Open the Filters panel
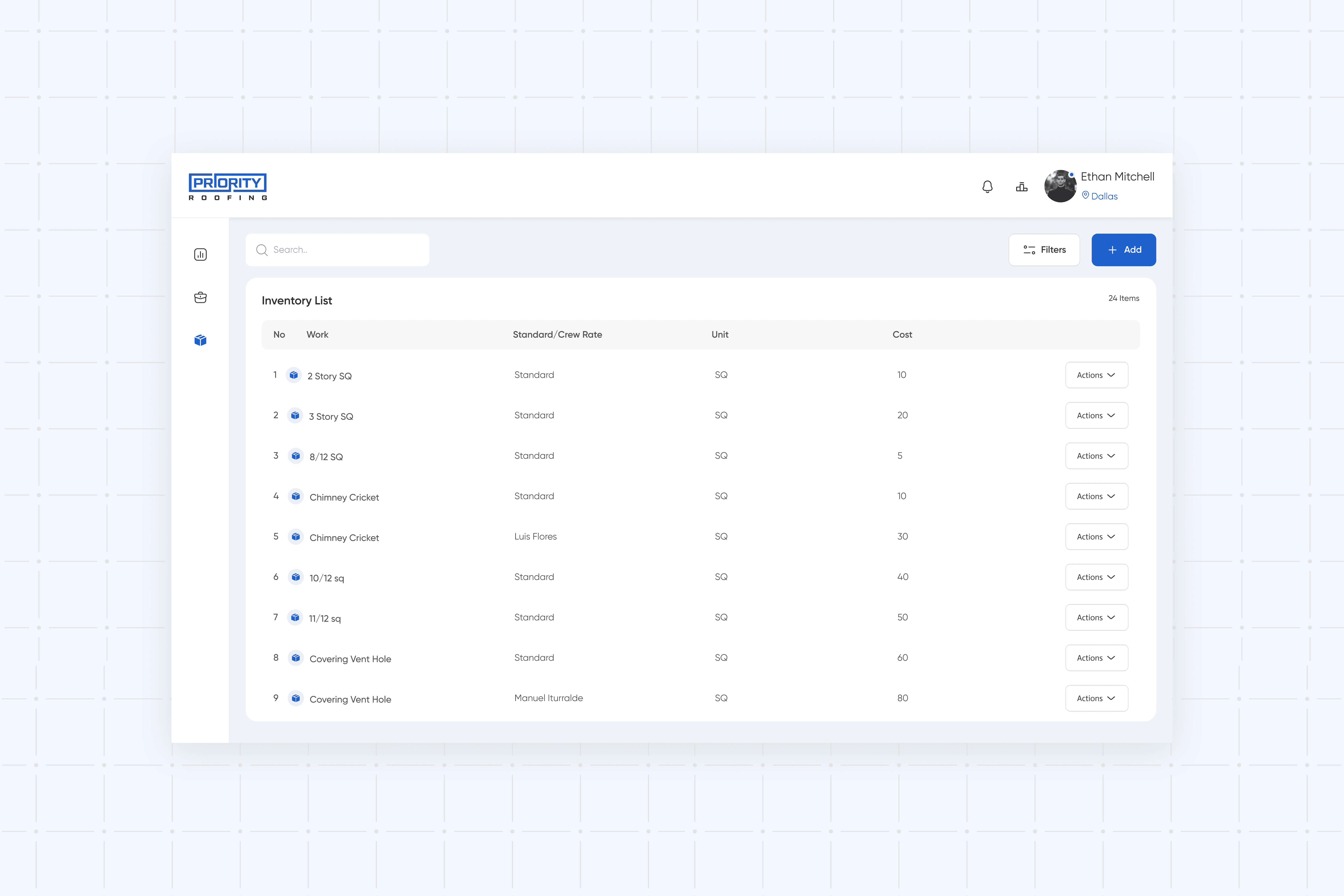Viewport: 1344px width, 896px height. 1044,250
